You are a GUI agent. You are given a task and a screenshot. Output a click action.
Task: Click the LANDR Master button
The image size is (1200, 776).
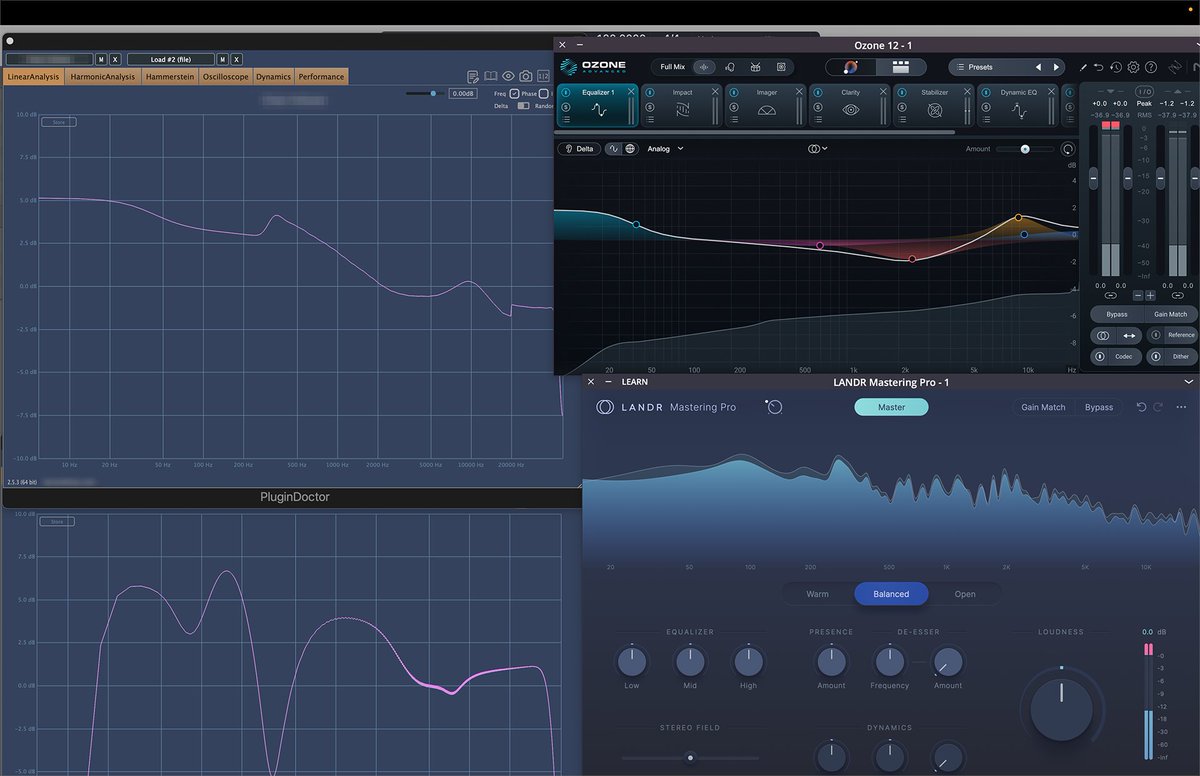point(891,407)
